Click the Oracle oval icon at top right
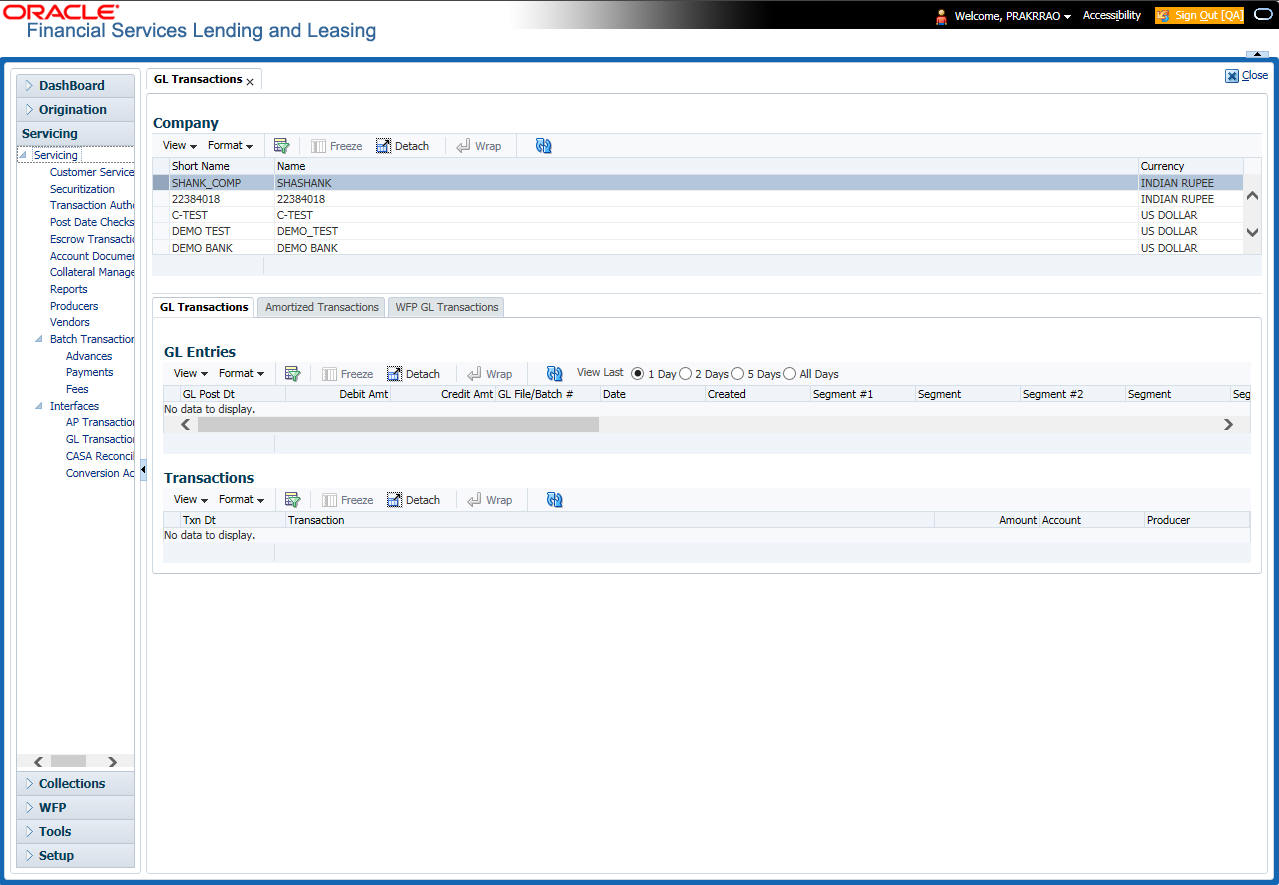This screenshot has height=885, width=1279. point(1263,15)
